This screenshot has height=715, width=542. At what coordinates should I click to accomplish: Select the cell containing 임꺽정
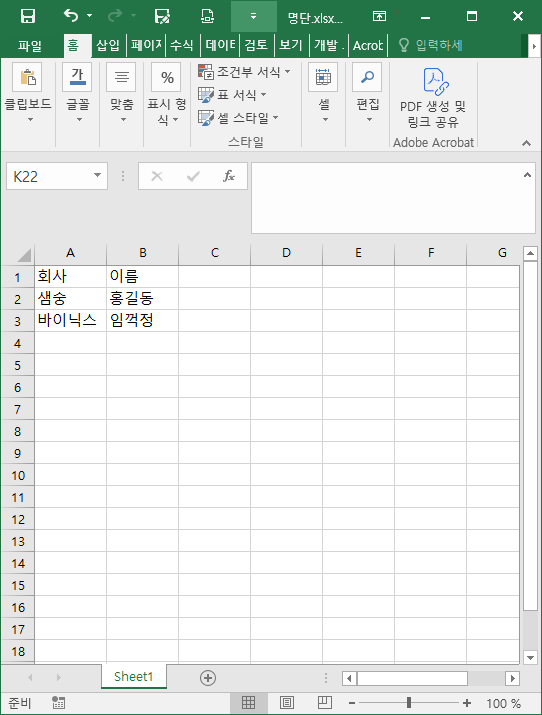click(x=142, y=321)
